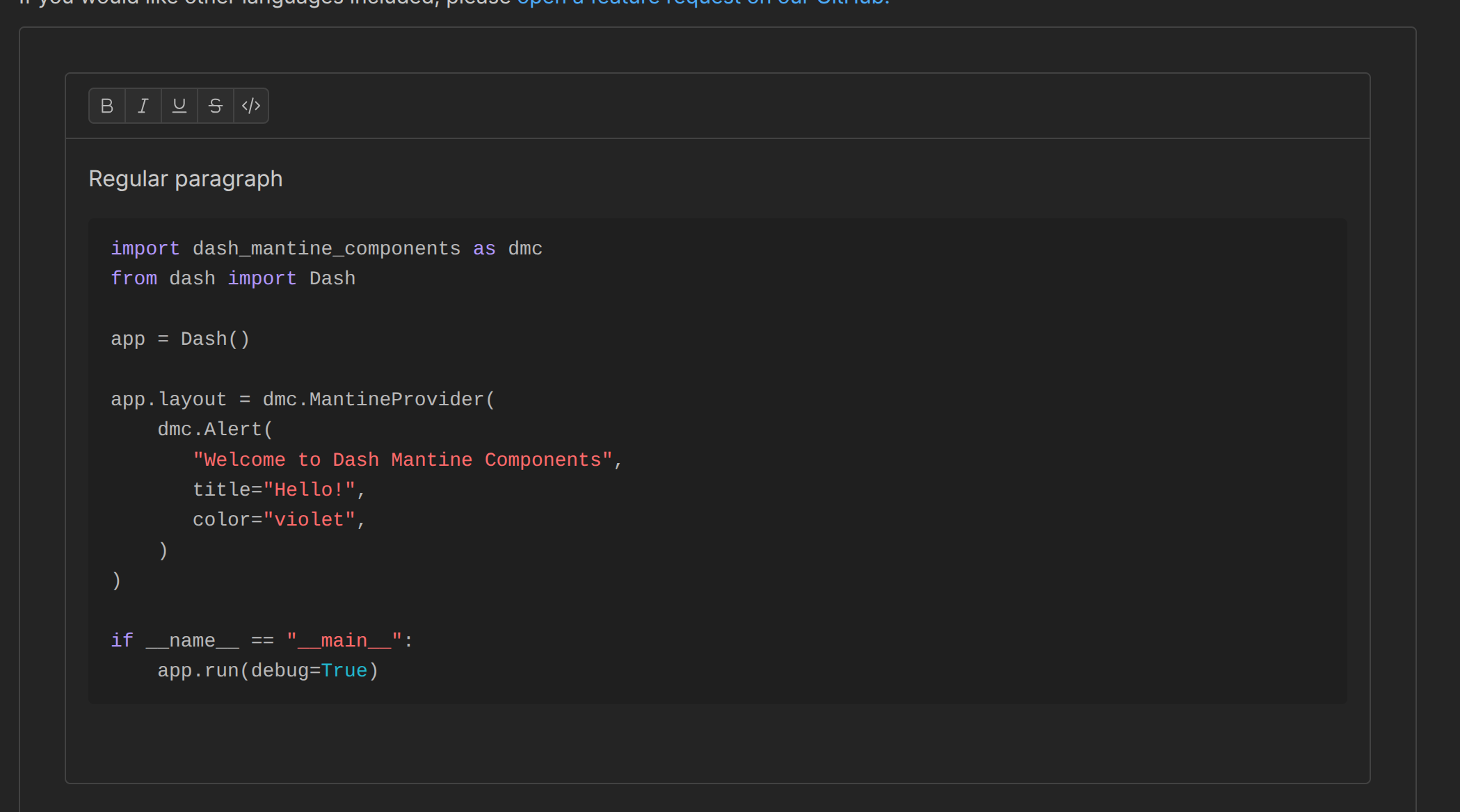Toggle the code block button
Viewport: 1460px width, 812px height.
[x=251, y=106]
